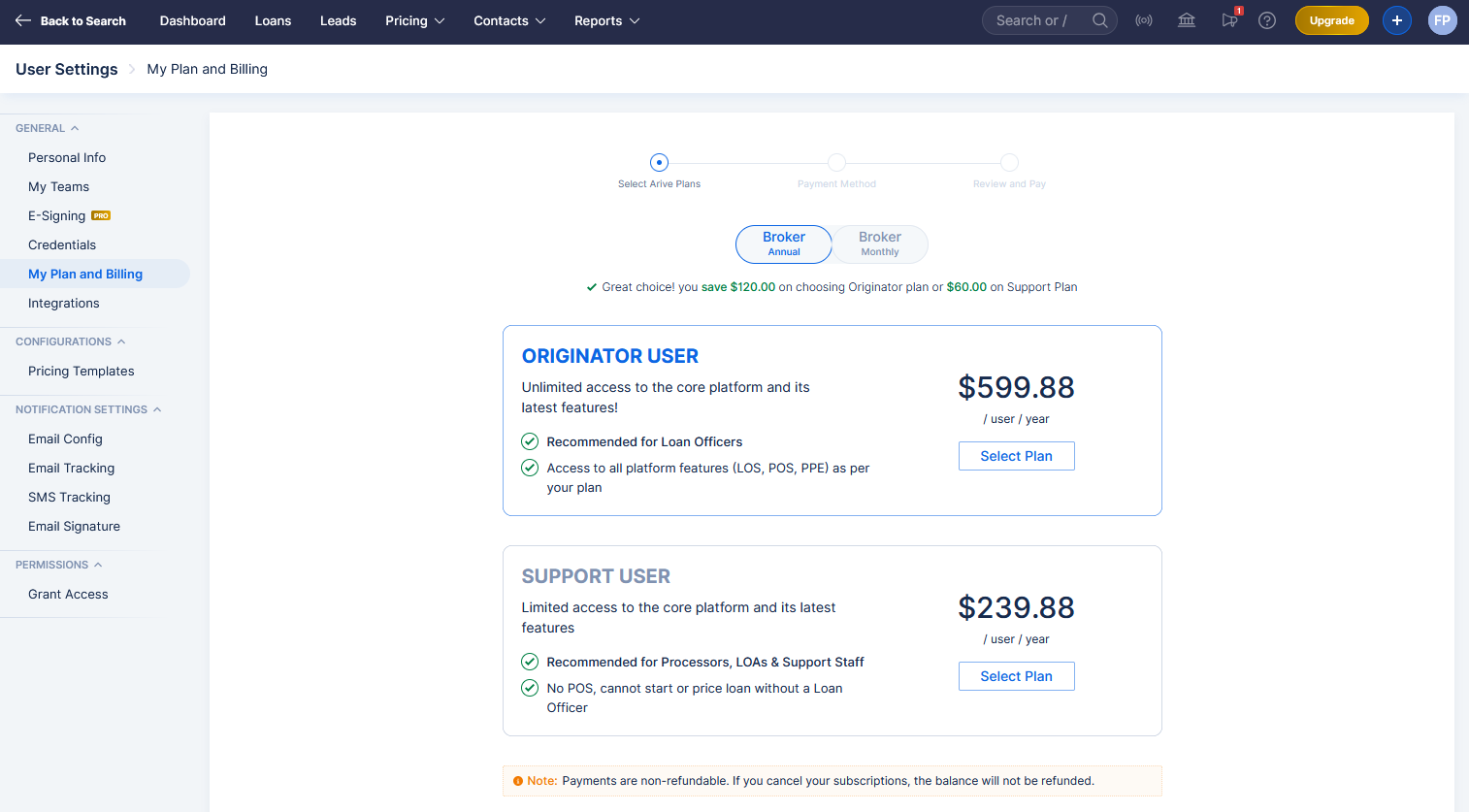
Task: Open Integrations settings page
Action: tap(64, 303)
